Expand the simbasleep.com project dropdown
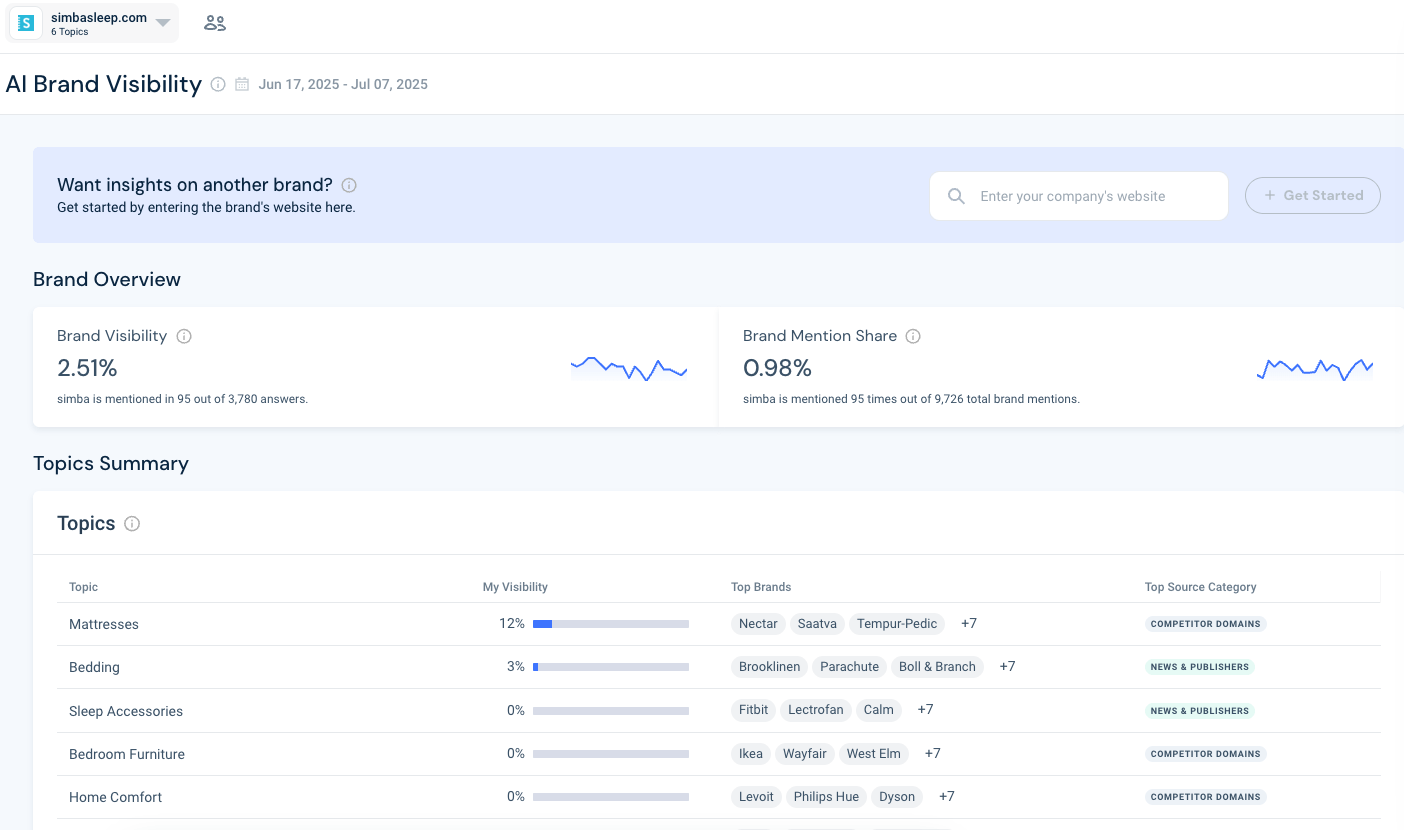Screen dimensions: 1404x830 point(163,23)
